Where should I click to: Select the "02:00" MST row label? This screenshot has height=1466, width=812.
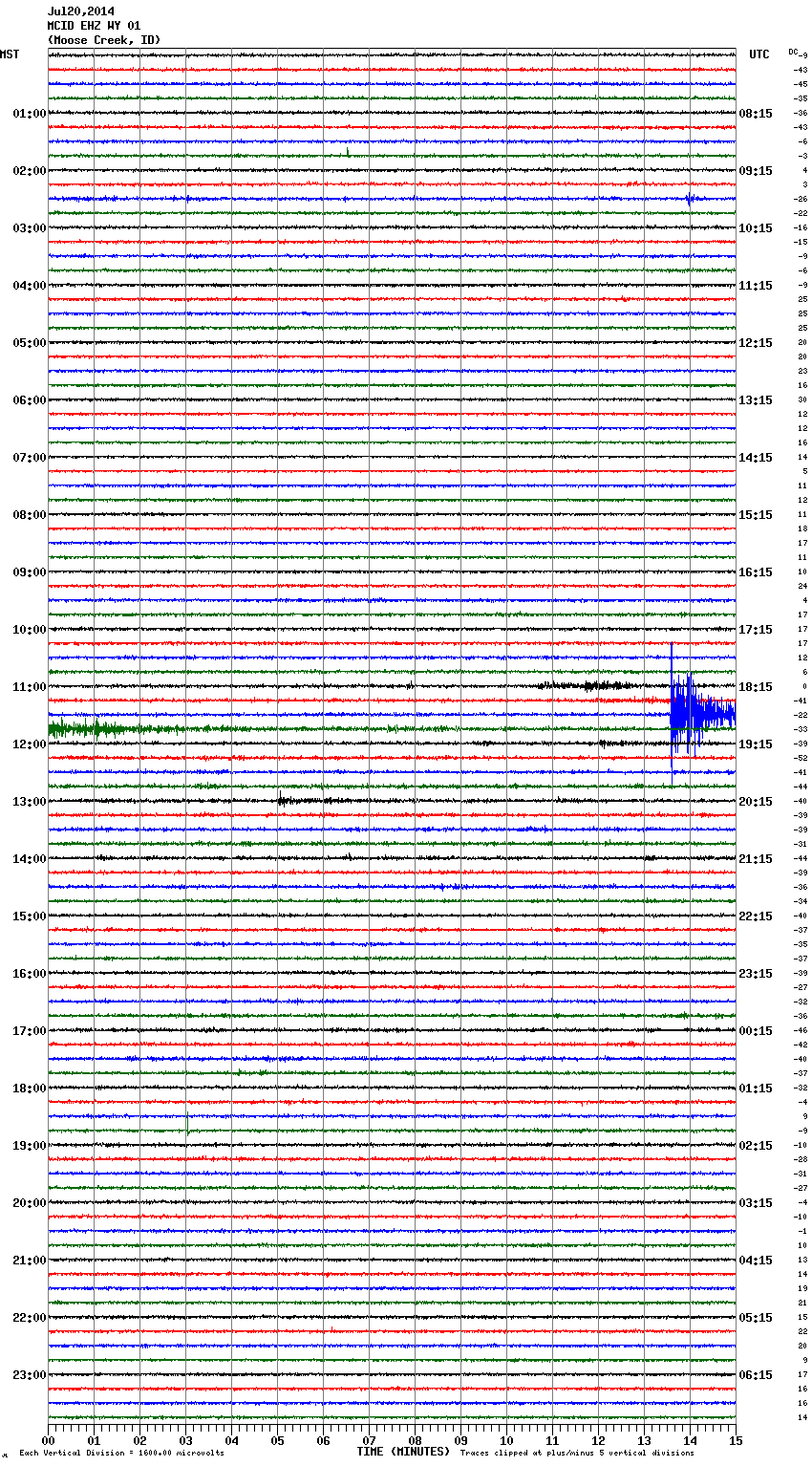[30, 171]
